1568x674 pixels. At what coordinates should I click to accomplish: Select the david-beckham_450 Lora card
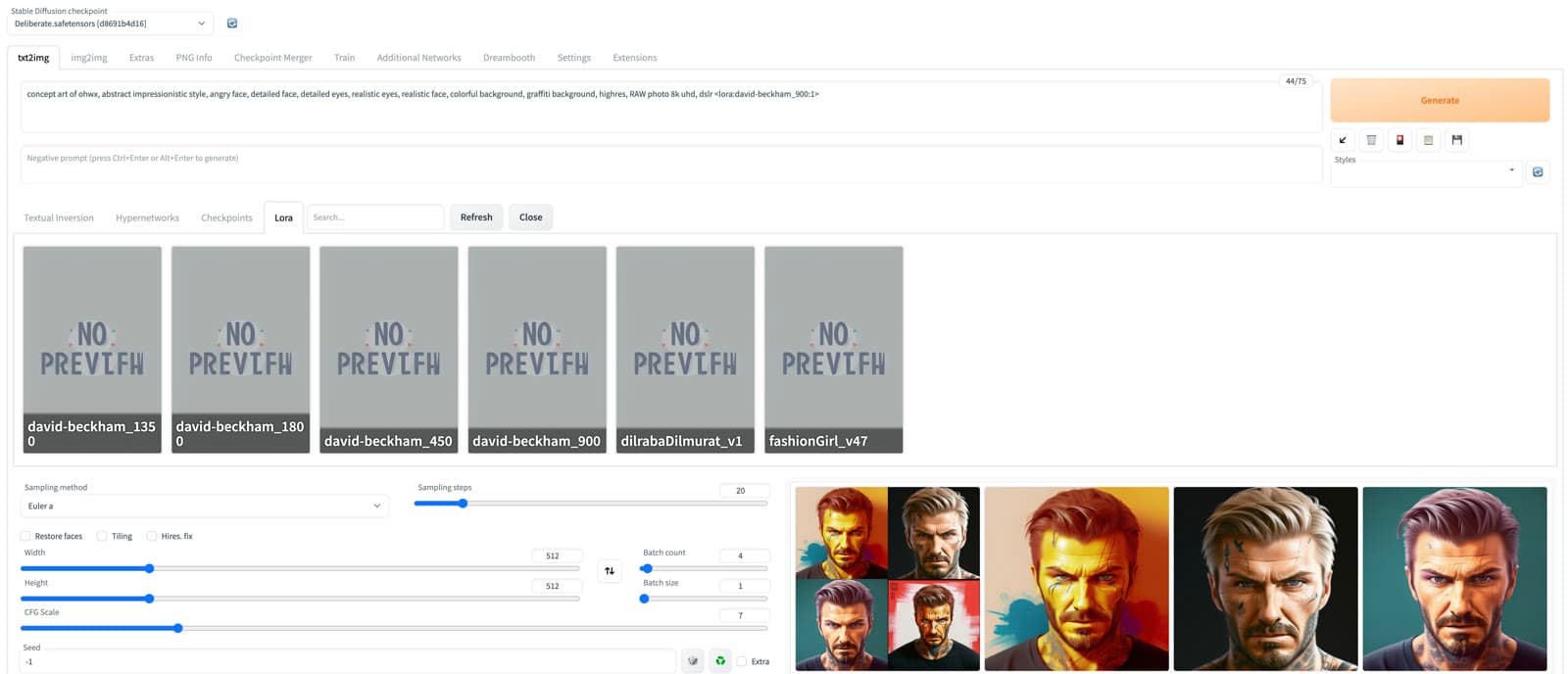pyautogui.click(x=389, y=350)
